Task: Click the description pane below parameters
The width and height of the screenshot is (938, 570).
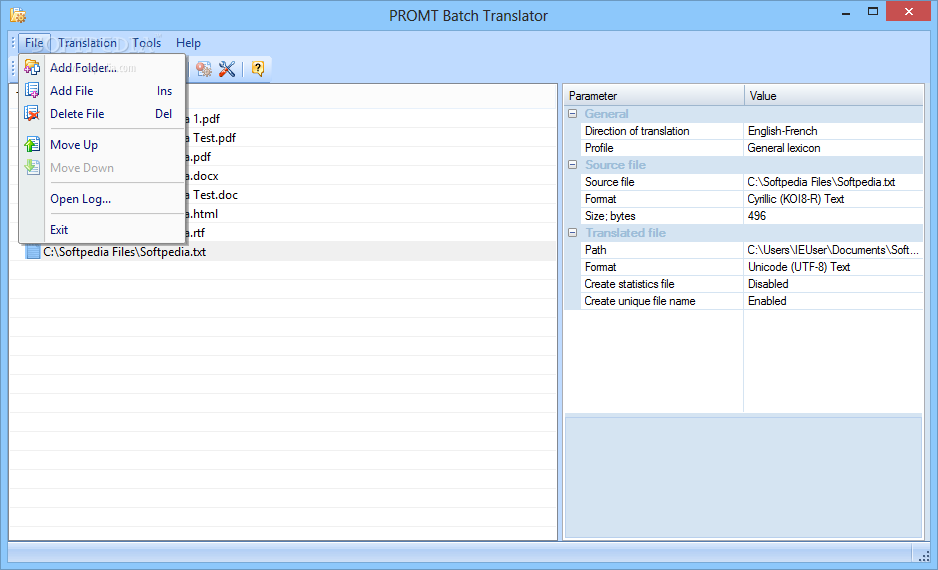Action: [x=744, y=477]
